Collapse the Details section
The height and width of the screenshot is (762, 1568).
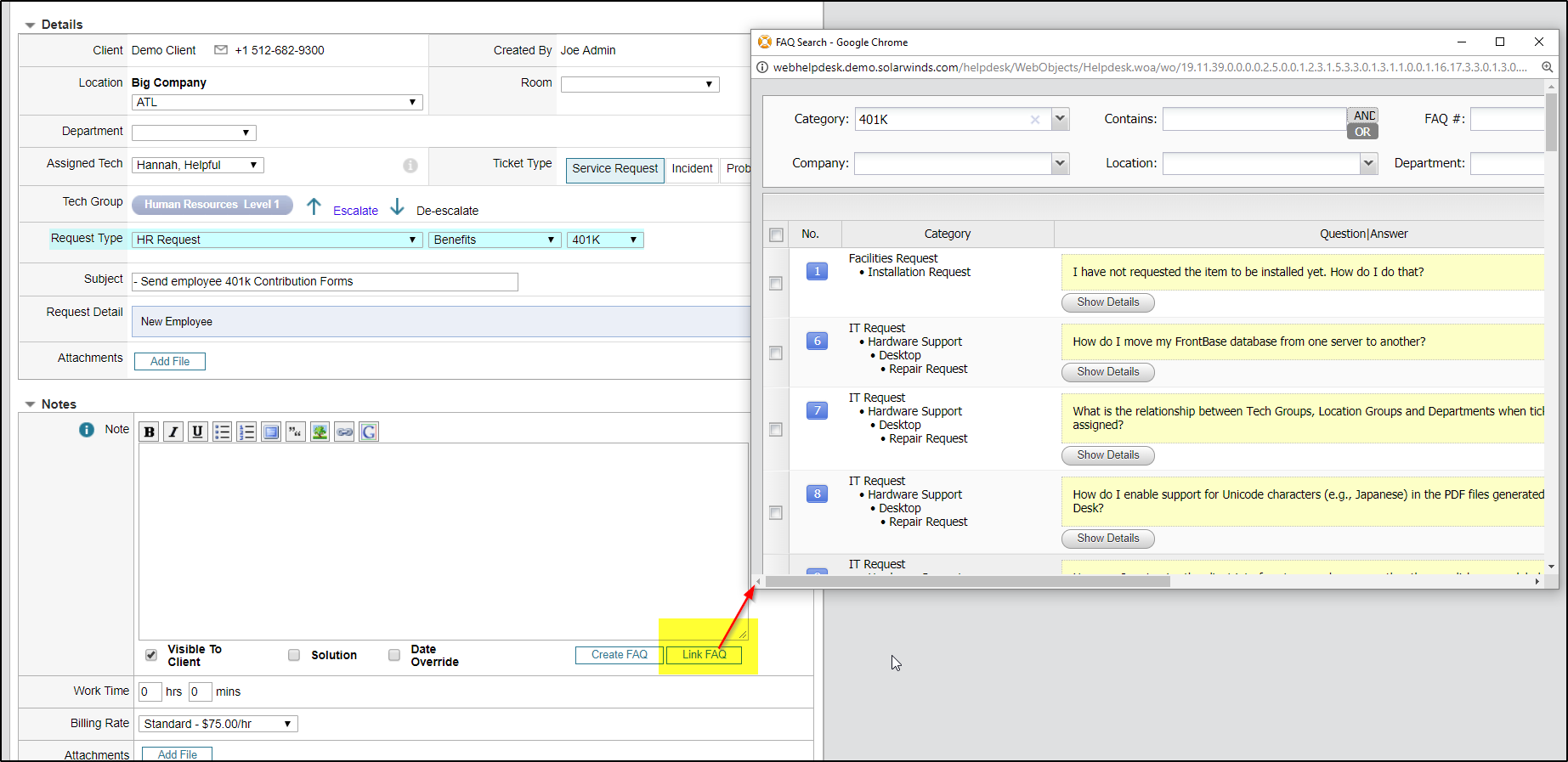31,25
